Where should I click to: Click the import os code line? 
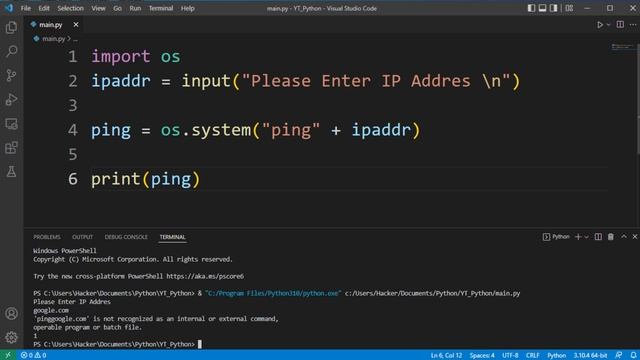[x=136, y=56]
